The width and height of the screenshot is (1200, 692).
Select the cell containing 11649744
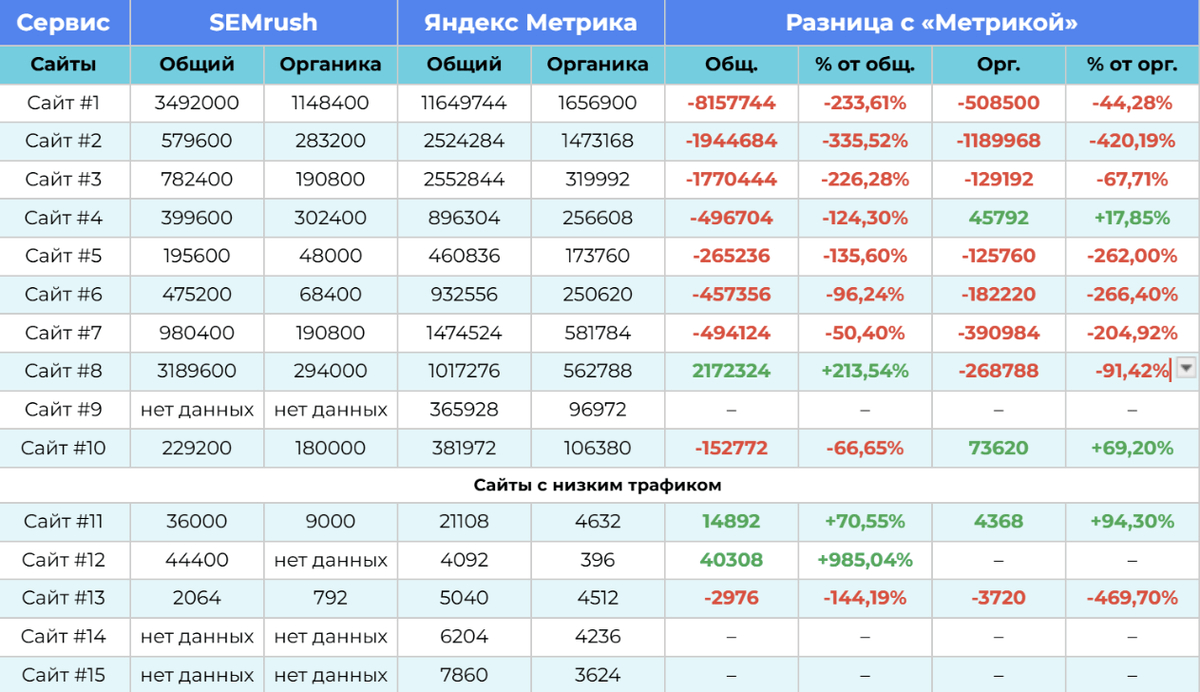pyautogui.click(x=464, y=103)
